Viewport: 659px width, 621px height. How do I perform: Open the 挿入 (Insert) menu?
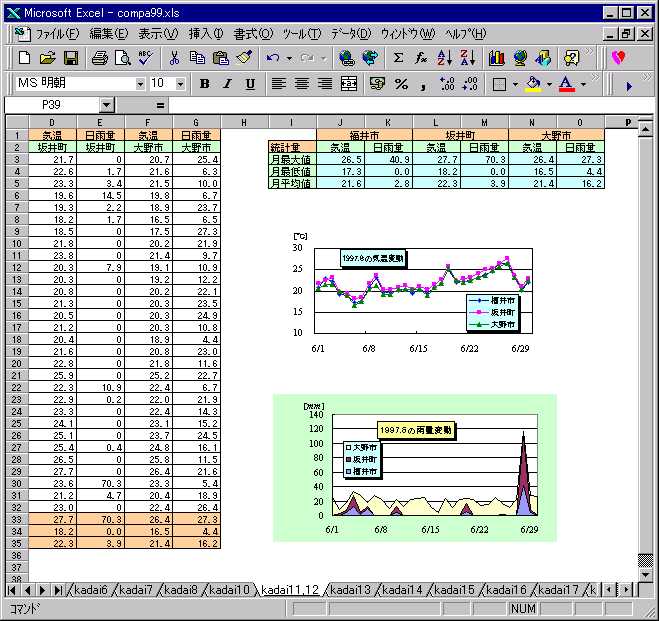click(206, 34)
